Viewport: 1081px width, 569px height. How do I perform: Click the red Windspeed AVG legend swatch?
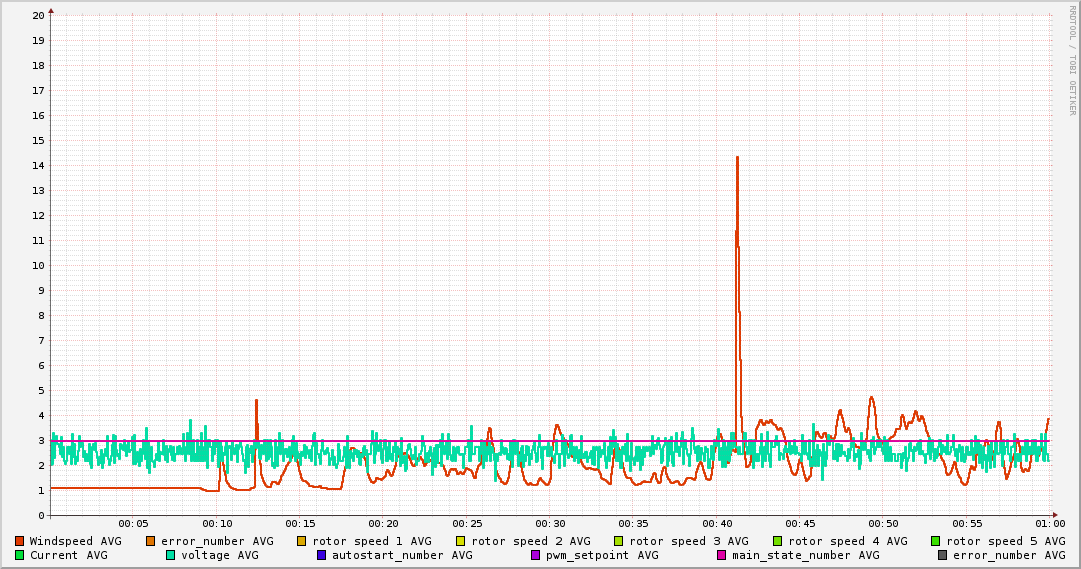click(x=19, y=541)
